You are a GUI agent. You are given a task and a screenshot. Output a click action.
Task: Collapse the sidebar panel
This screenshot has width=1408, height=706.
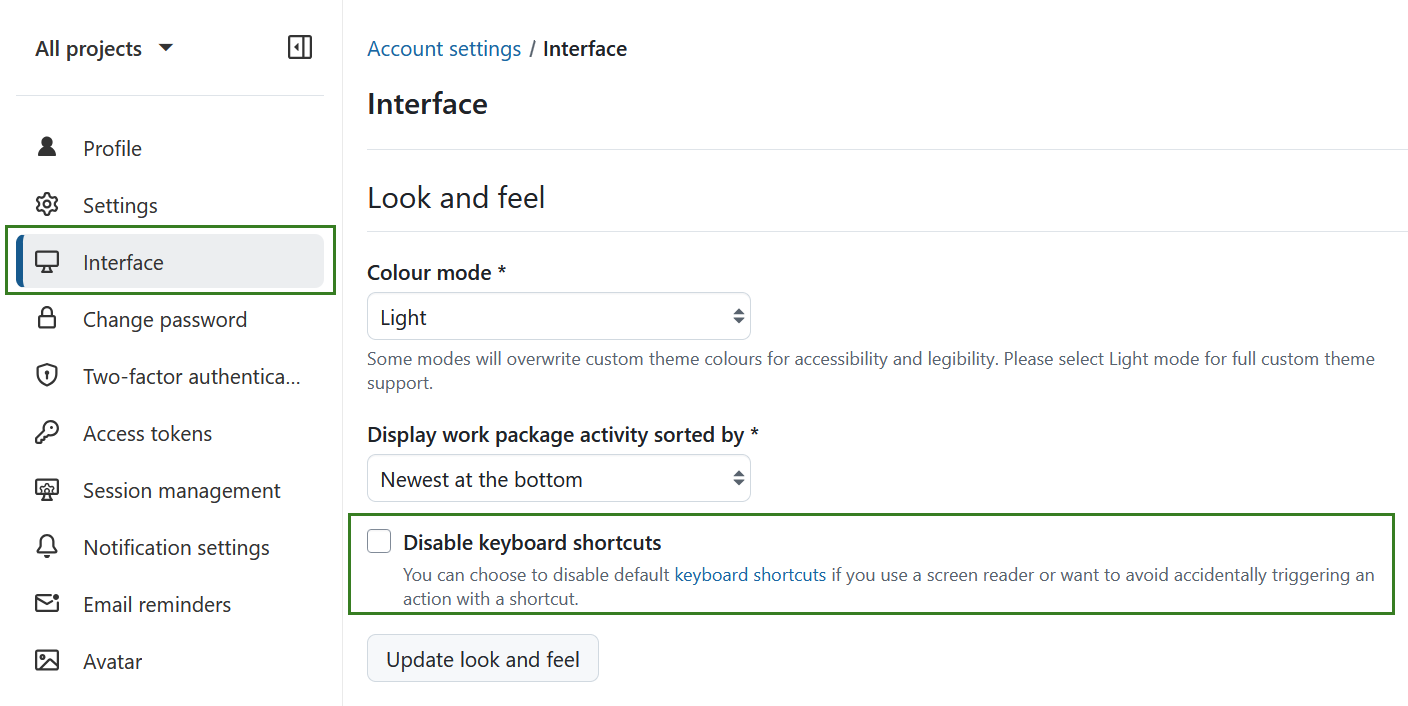tap(299, 46)
